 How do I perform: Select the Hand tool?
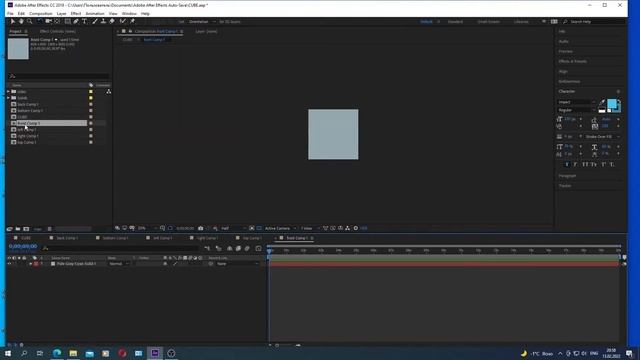tap(21, 21)
